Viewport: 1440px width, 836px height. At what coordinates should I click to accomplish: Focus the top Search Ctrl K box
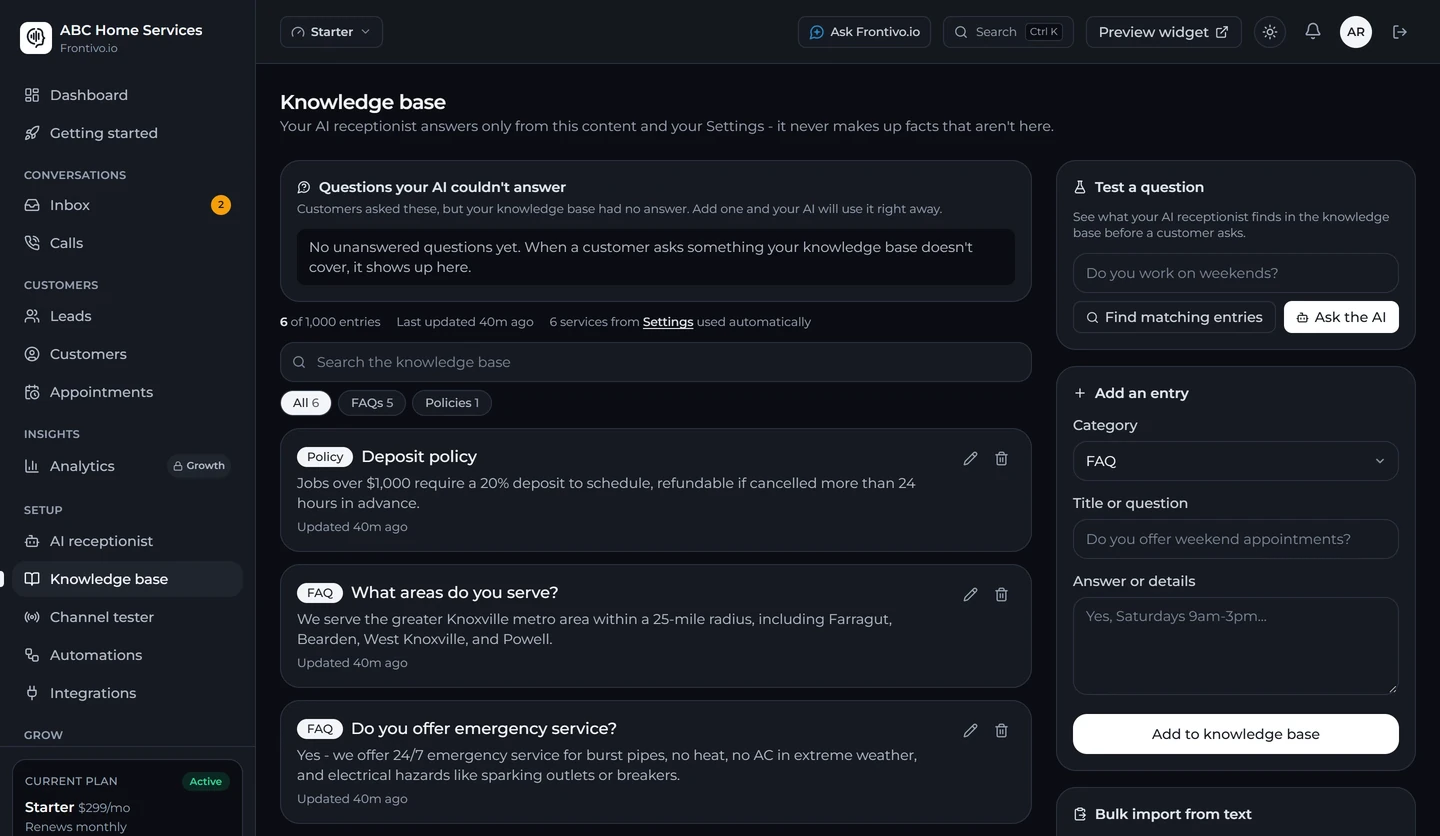(x=1008, y=32)
